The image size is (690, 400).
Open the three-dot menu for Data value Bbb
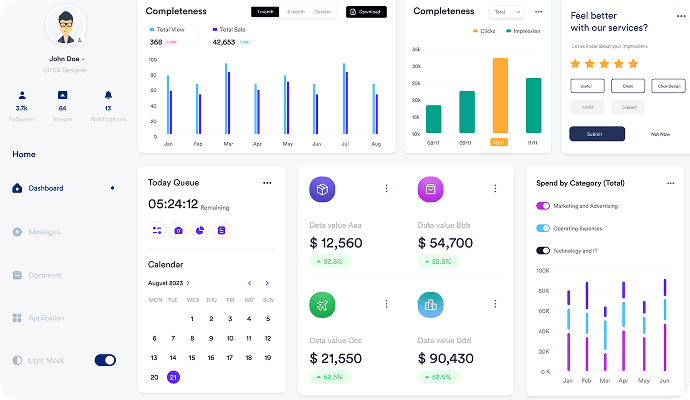pyautogui.click(x=494, y=188)
